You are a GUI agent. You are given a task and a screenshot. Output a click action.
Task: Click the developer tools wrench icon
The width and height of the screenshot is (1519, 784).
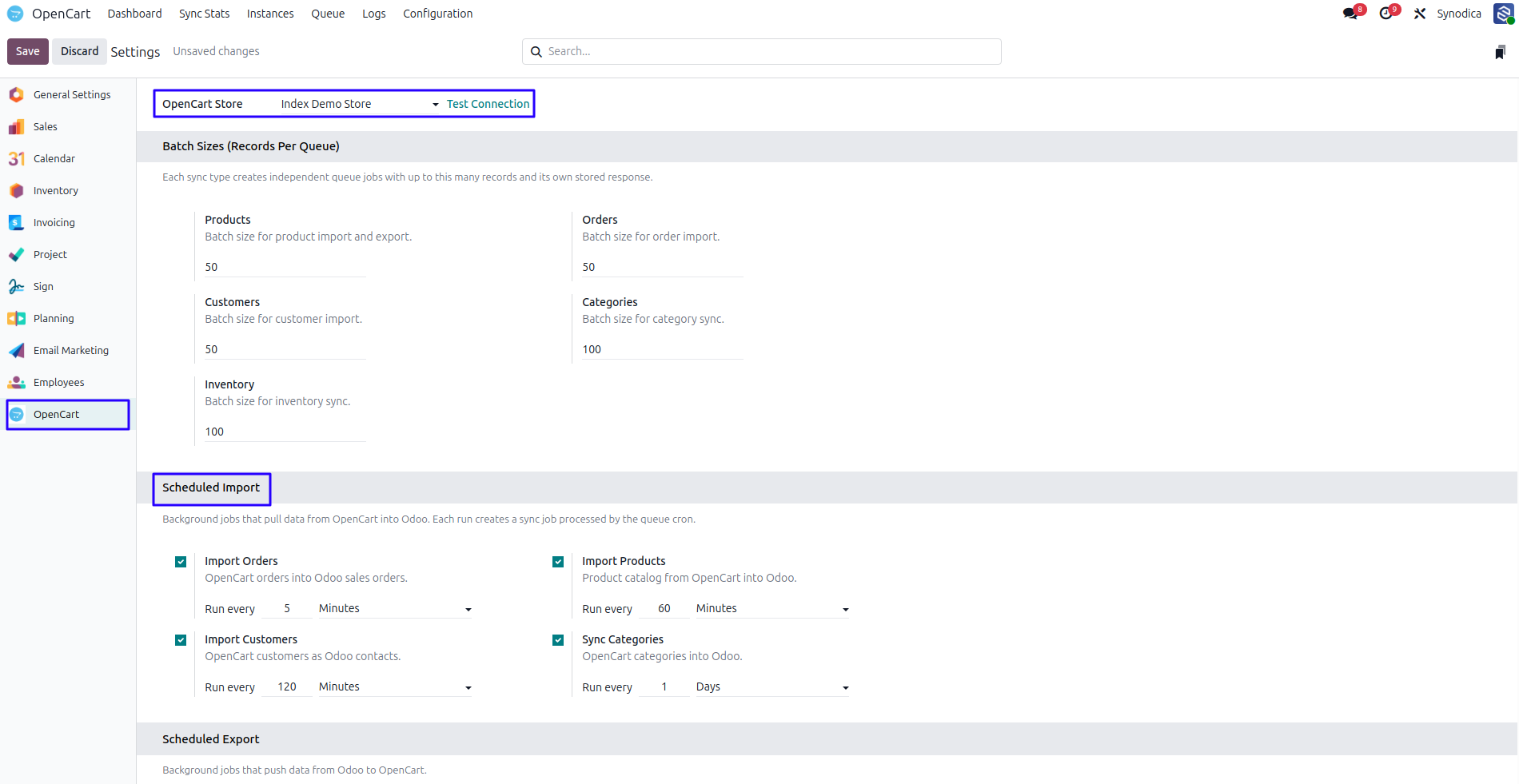click(1420, 14)
